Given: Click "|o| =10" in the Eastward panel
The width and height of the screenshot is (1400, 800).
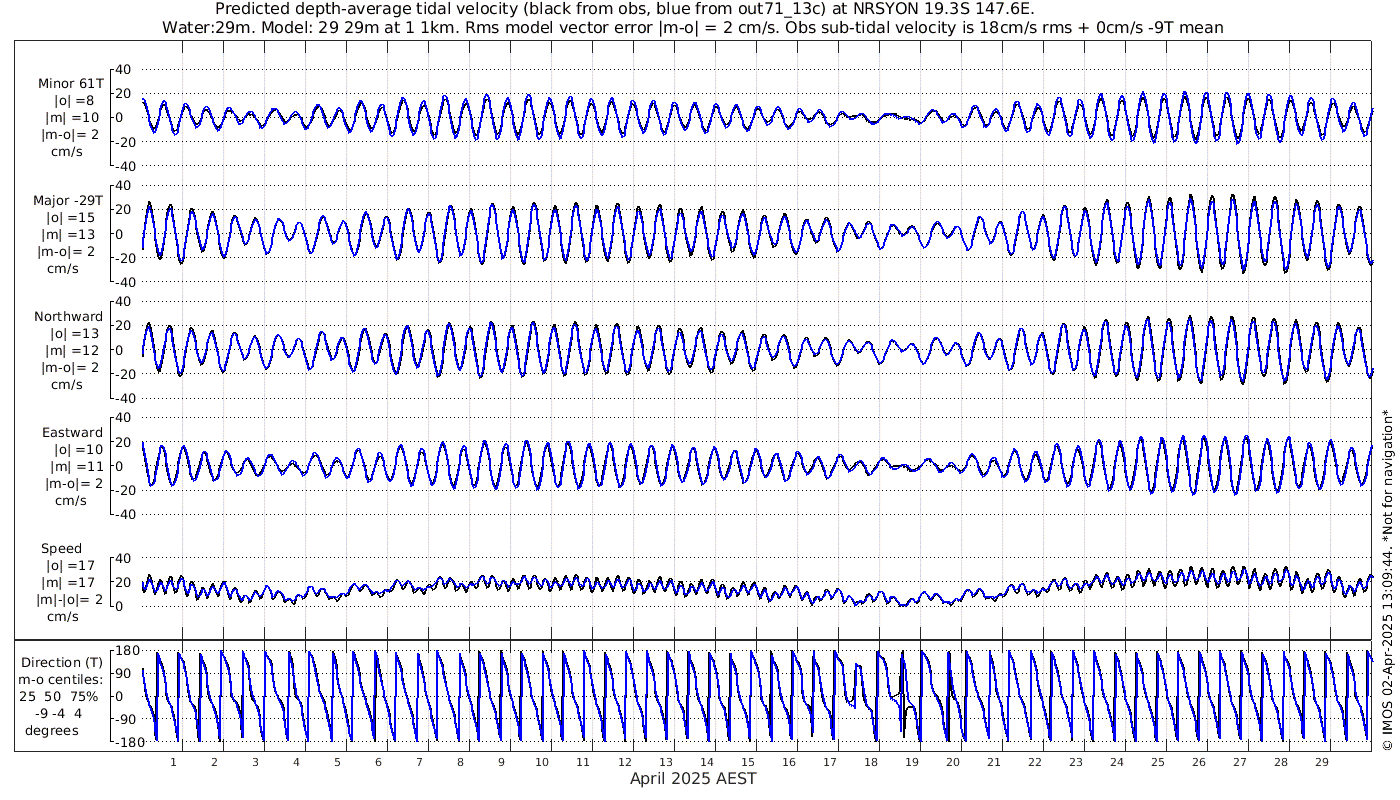Looking at the screenshot, I should click(x=74, y=450).
